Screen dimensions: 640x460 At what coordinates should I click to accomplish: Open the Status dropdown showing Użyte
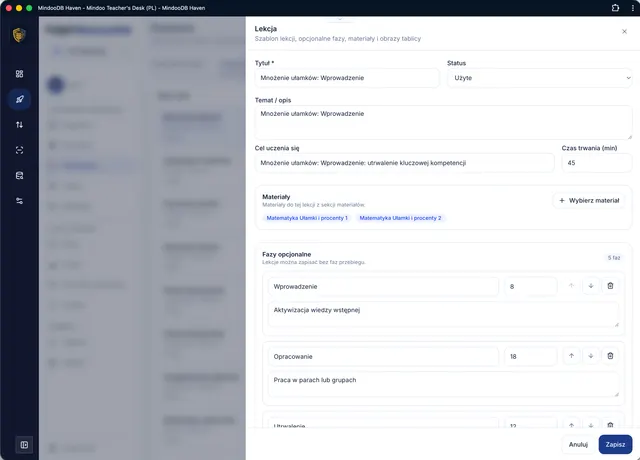point(540,78)
